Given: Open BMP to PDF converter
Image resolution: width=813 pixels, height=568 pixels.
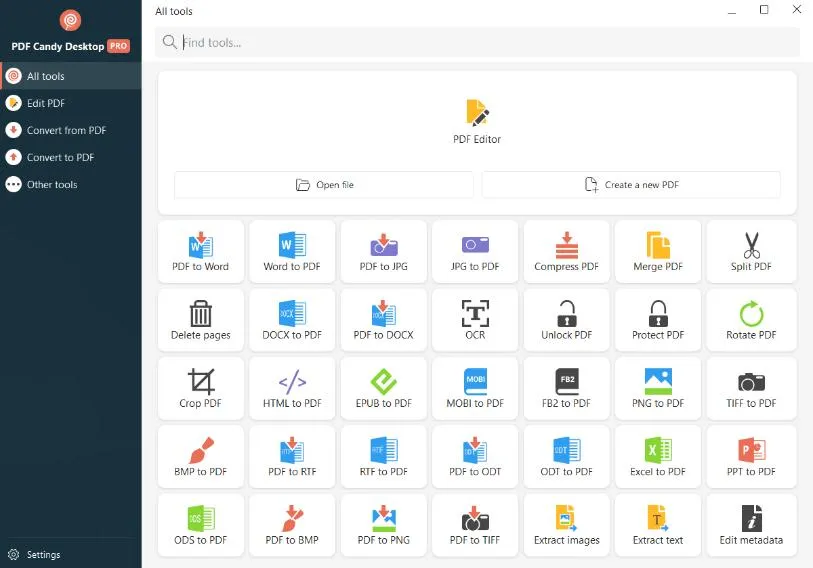Looking at the screenshot, I should point(201,457).
